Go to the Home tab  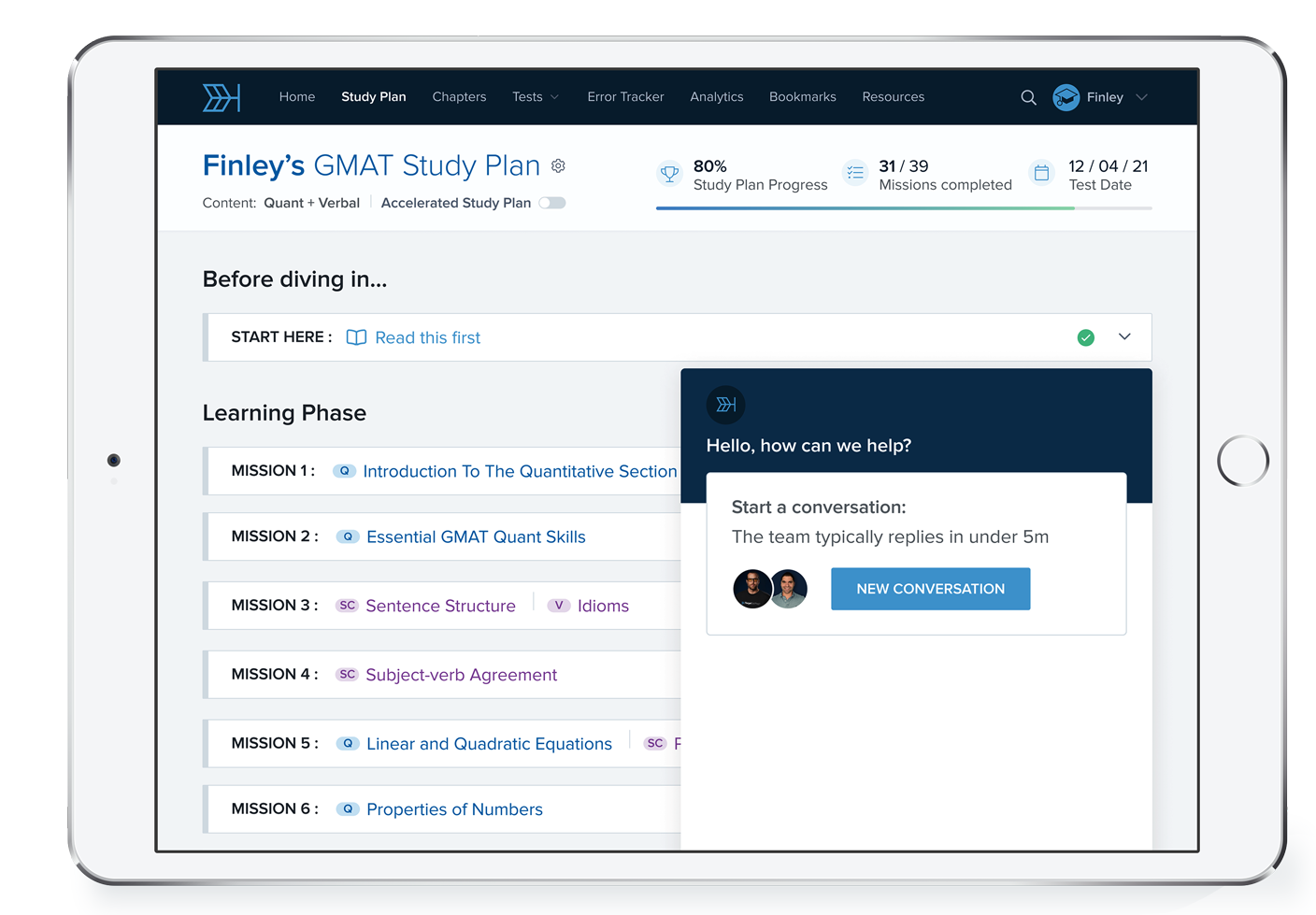[297, 97]
